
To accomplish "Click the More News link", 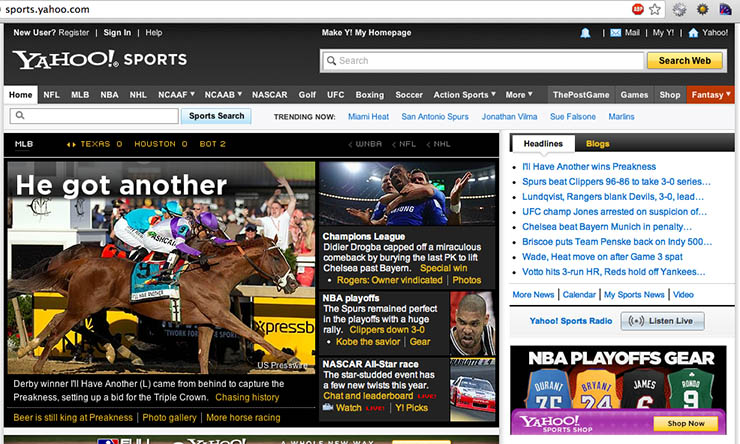I will pyautogui.click(x=533, y=294).
